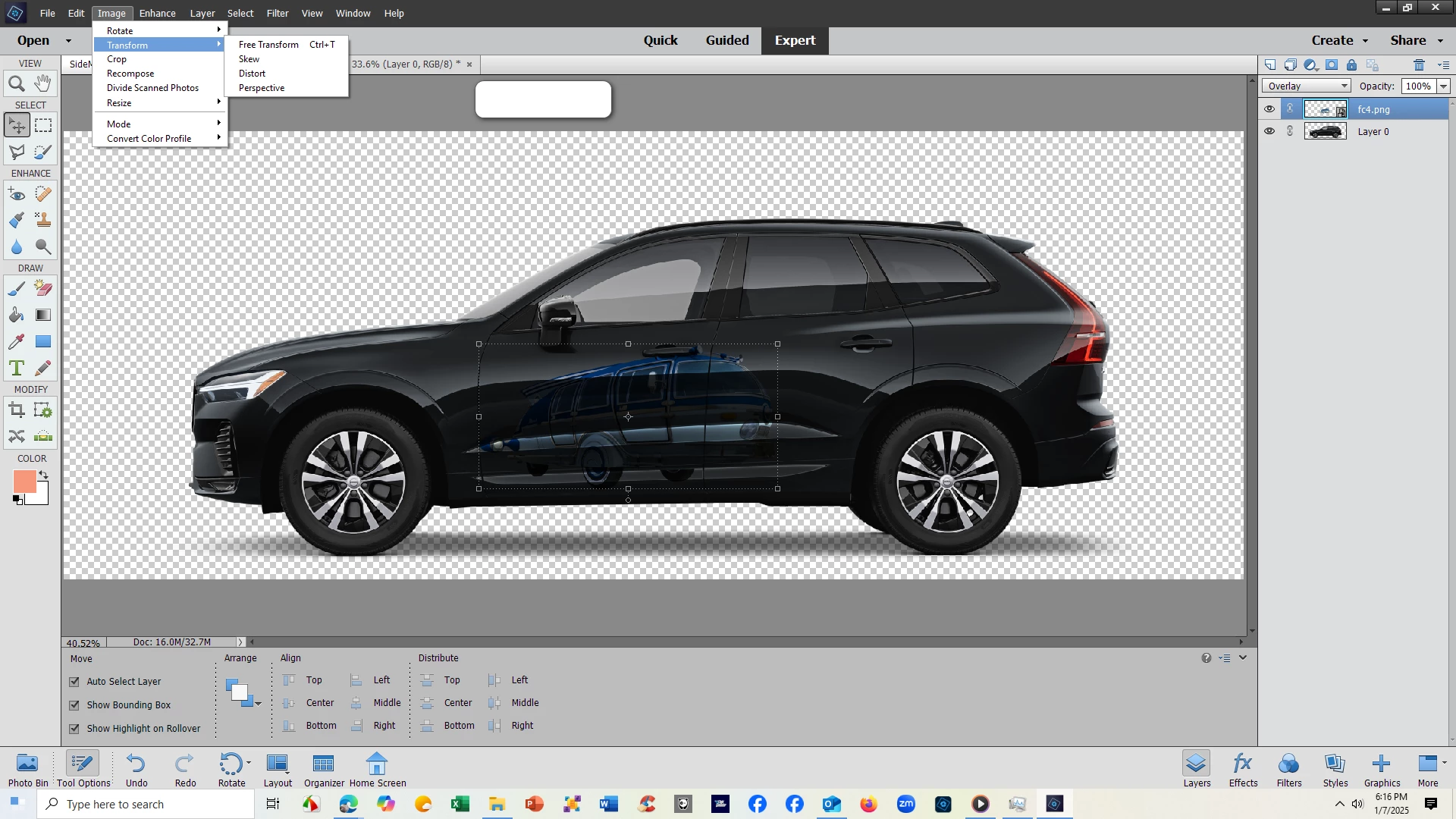Viewport: 1456px width, 819px height.
Task: Uncheck Auto Select Layer
Action: click(x=74, y=682)
